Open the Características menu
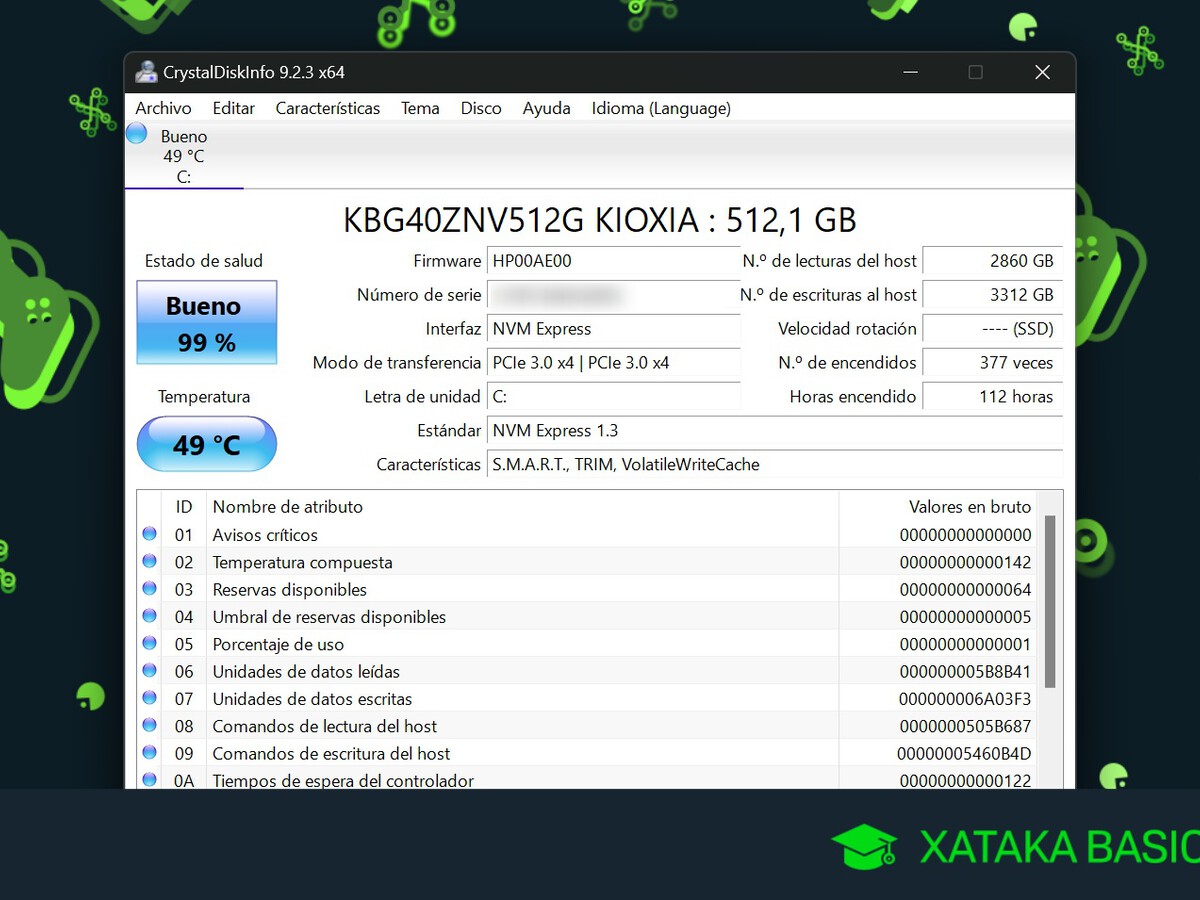1200x900 pixels. (327, 108)
